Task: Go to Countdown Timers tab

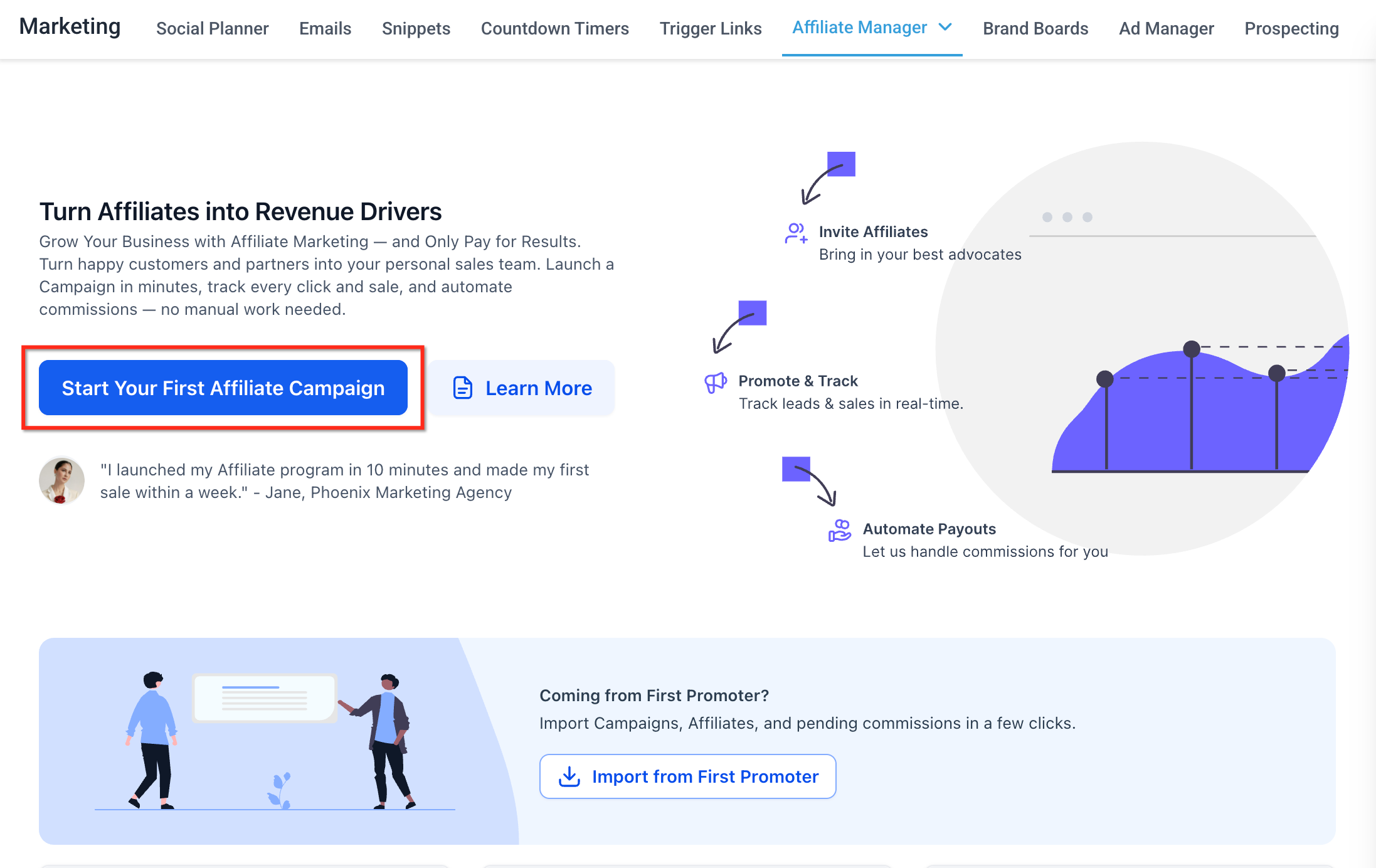Action: point(554,28)
